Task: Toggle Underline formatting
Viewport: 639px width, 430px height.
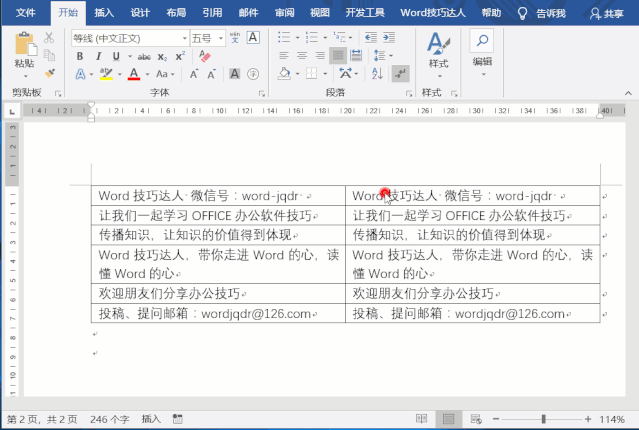Action: coord(116,56)
